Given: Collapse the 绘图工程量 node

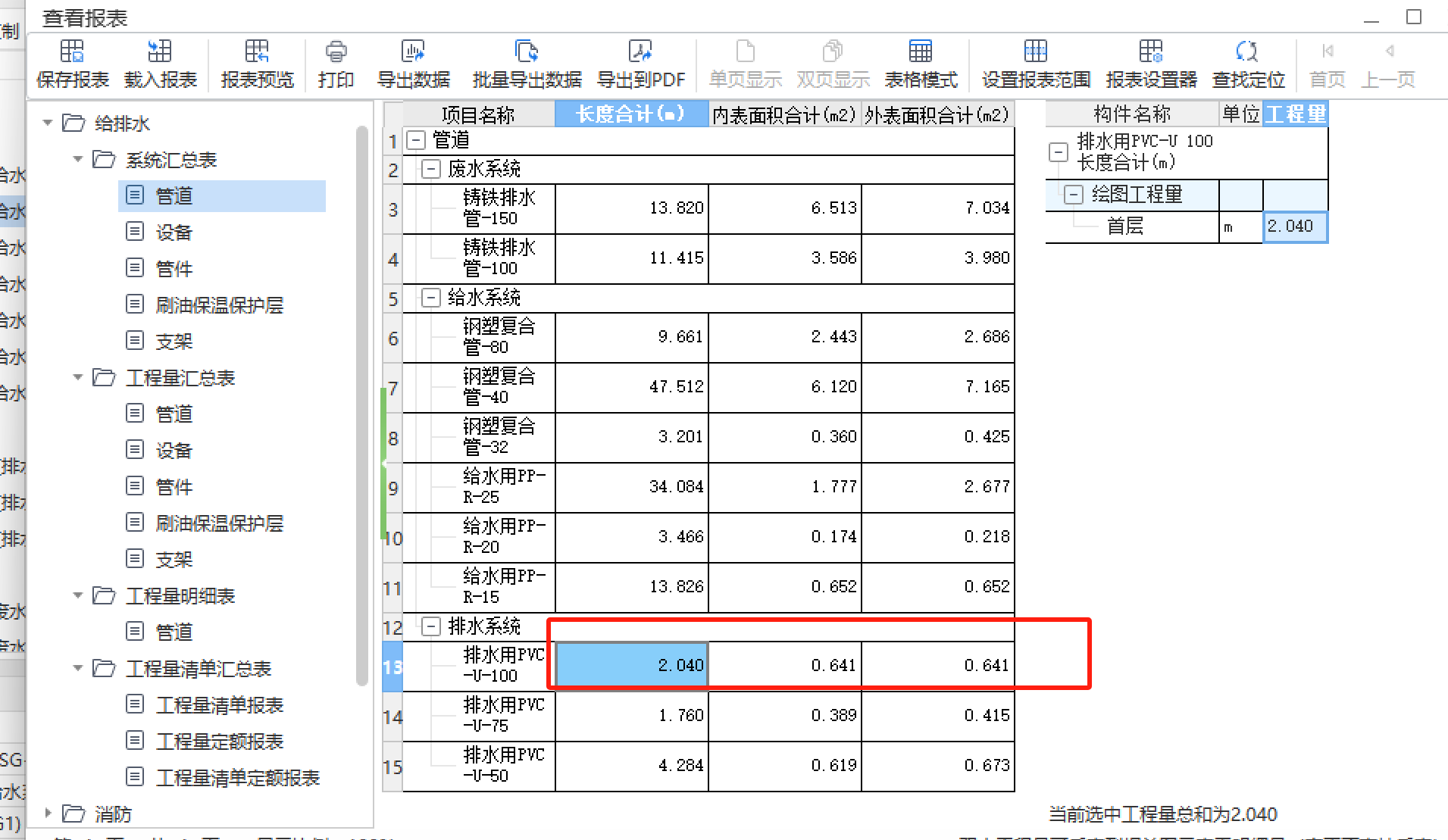Looking at the screenshot, I should click(x=1073, y=195).
